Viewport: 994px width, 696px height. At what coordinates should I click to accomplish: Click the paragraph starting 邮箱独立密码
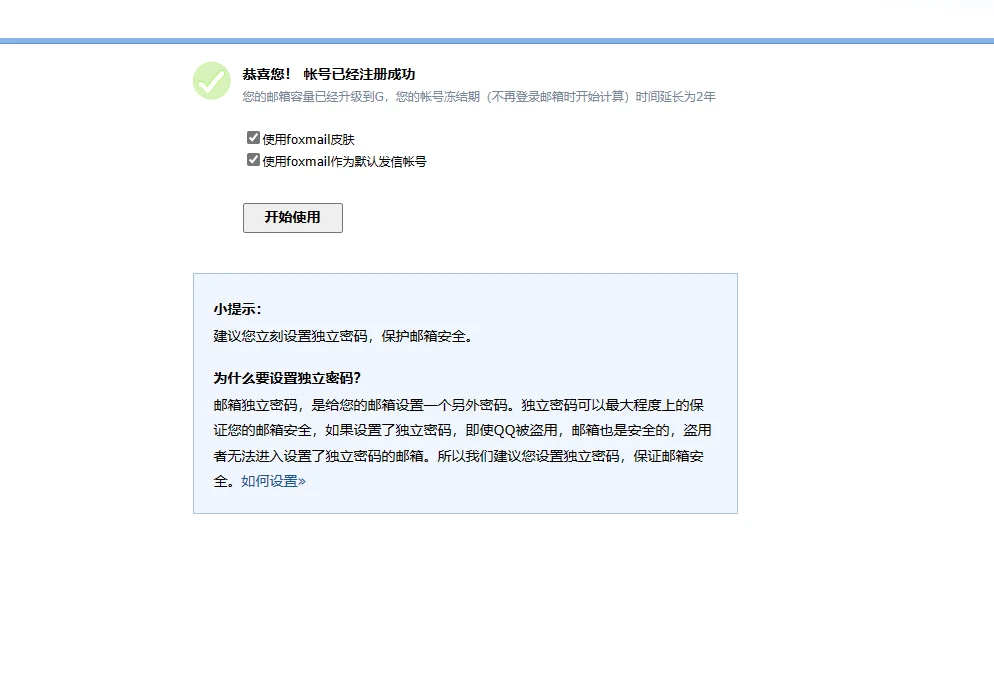[462, 443]
